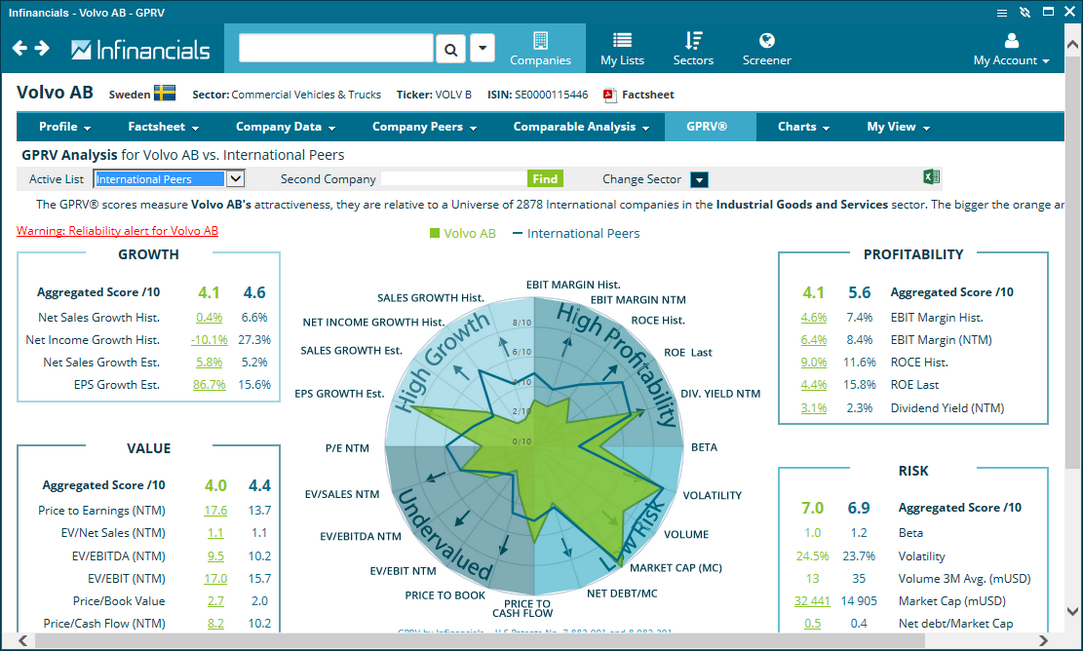Open the Active List combo box
The width and height of the screenshot is (1083, 651).
(169, 179)
